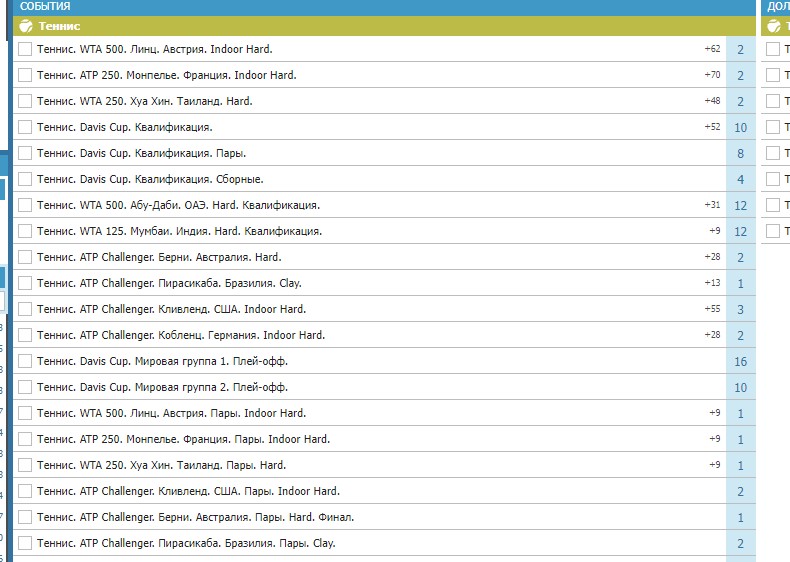Image resolution: width=790 pixels, height=562 pixels.
Task: Enable checkbox for Davis Cup Квалификация
Action: pyautogui.click(x=25, y=127)
